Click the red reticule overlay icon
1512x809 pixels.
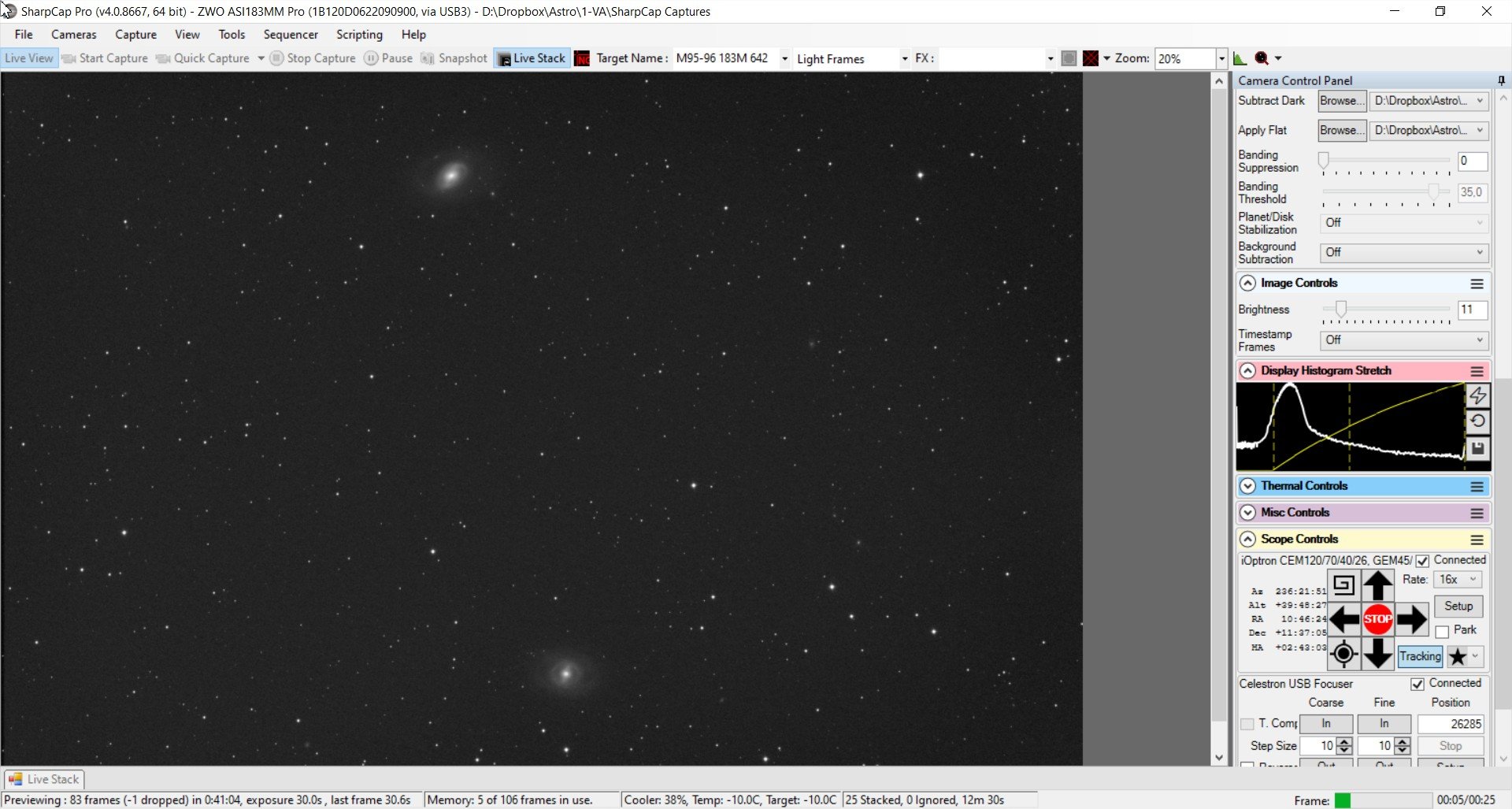click(1091, 58)
